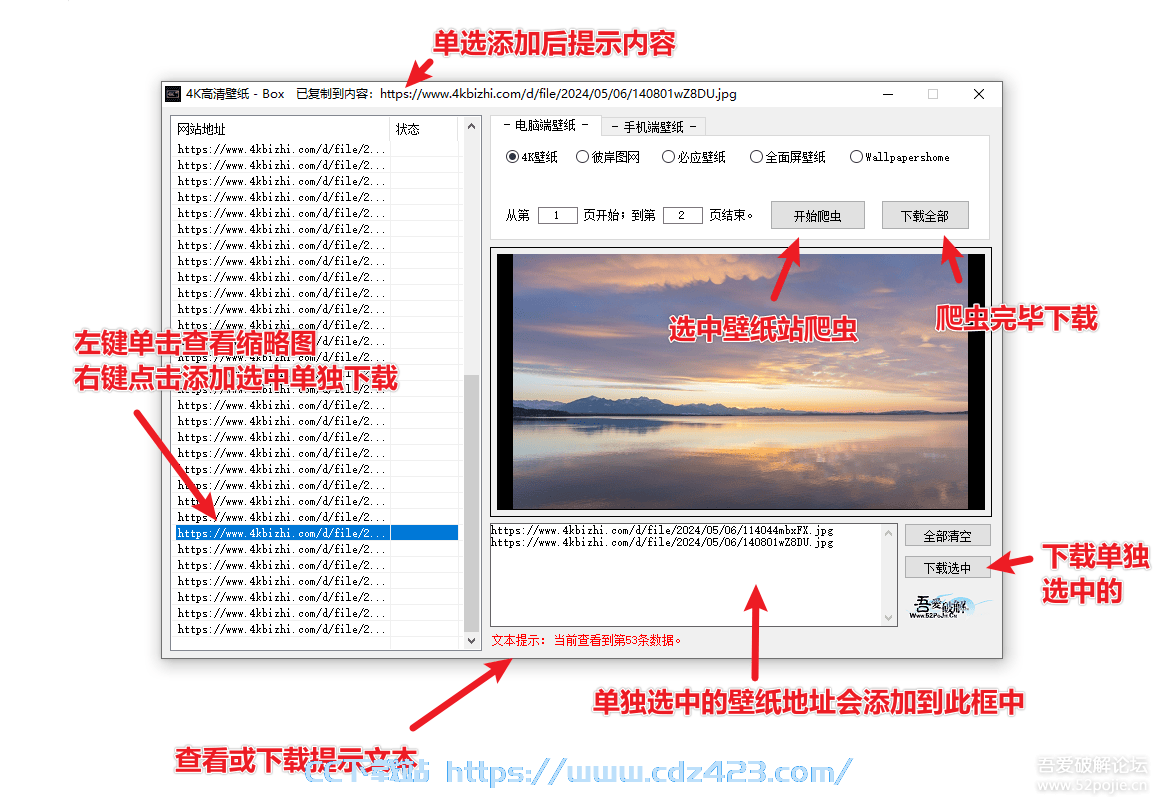Click the URL list scroll-up arrow

[472, 127]
